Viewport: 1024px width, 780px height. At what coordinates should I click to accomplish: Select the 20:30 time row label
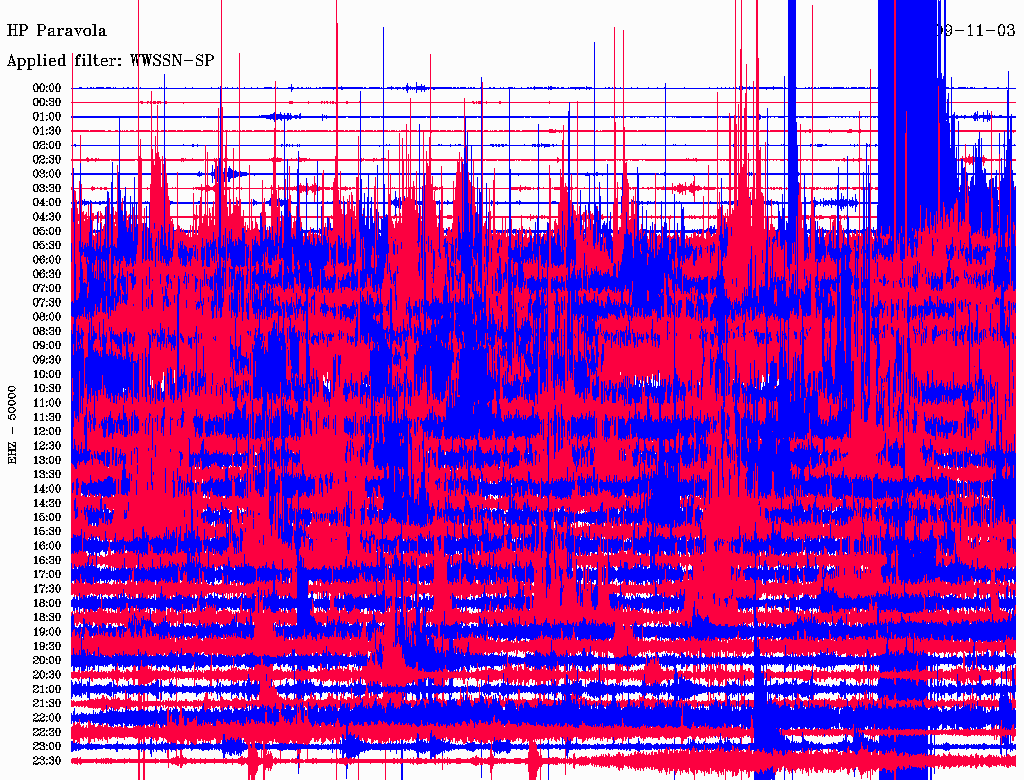[47, 675]
